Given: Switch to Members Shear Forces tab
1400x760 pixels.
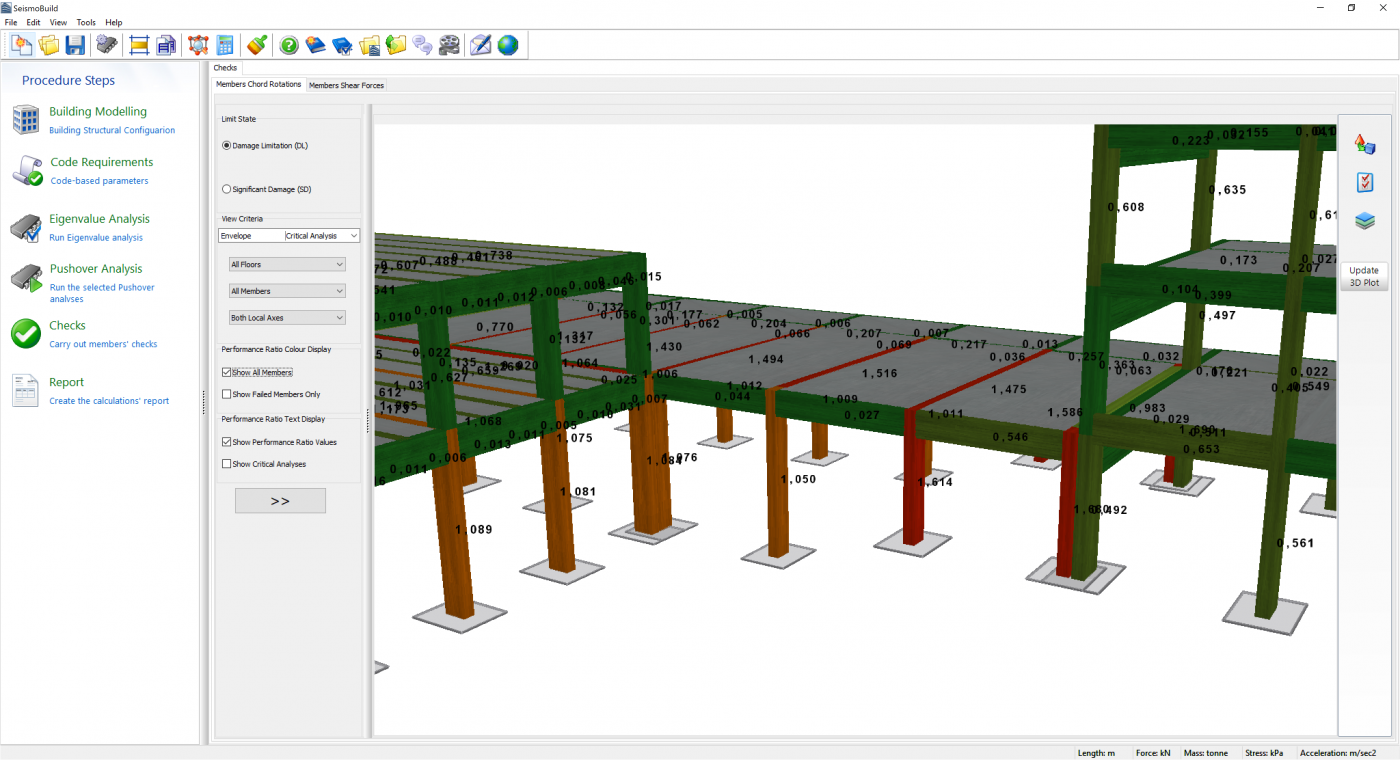Looking at the screenshot, I should pos(346,85).
